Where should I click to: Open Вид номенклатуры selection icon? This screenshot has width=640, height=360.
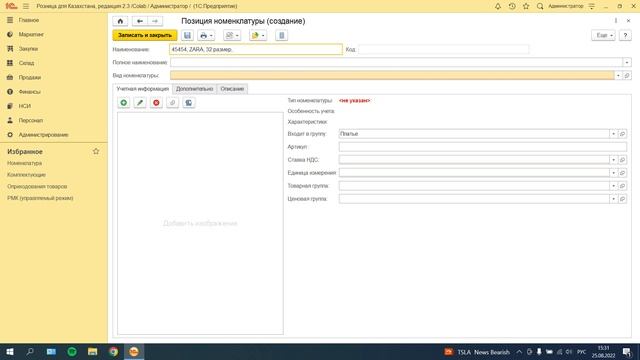point(627,76)
